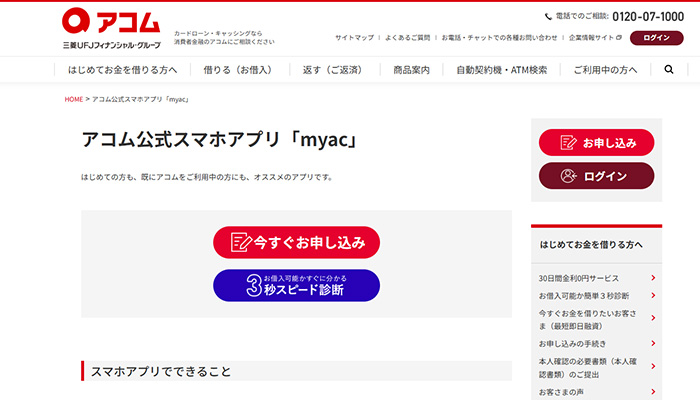Open the お客さまの声 sidebar link

click(561, 392)
